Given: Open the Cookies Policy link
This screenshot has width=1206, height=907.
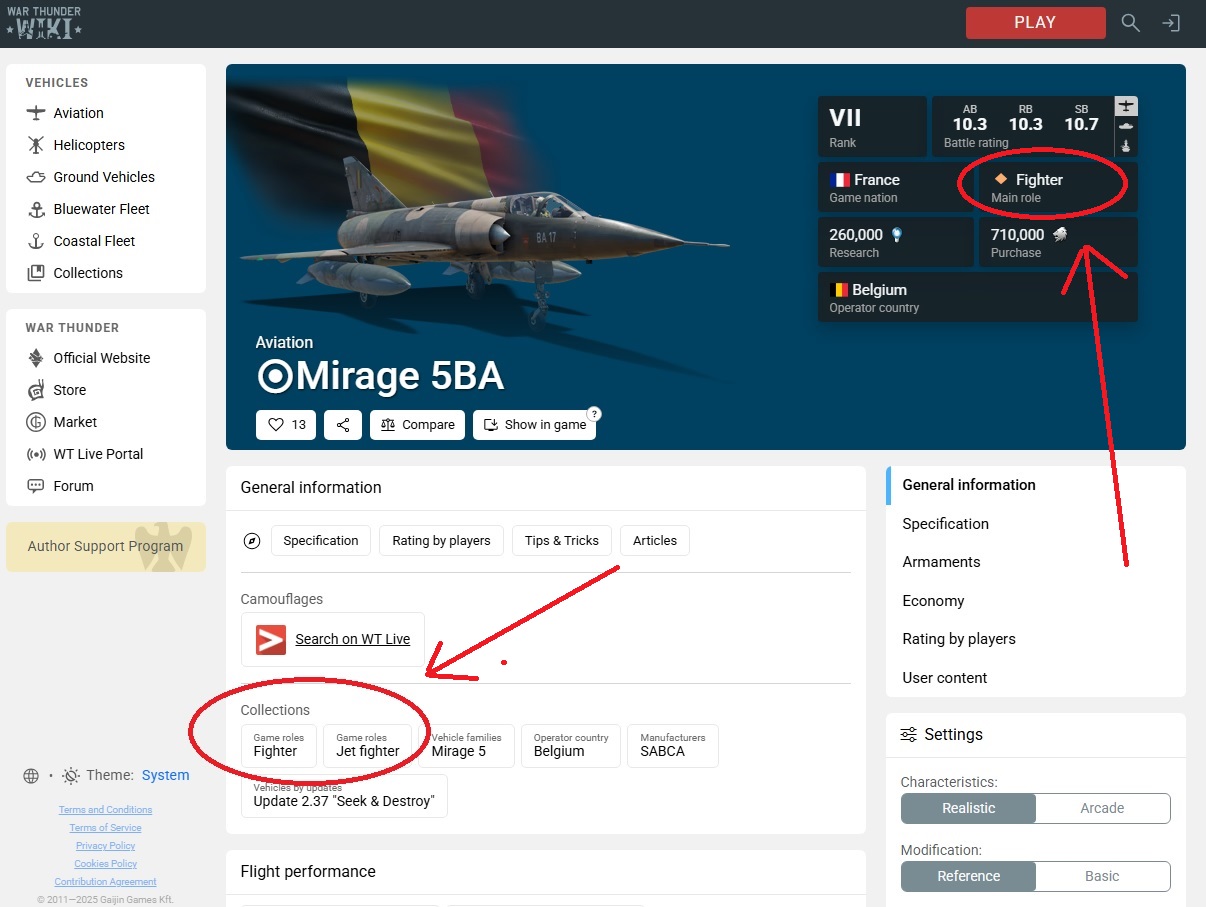Looking at the screenshot, I should coord(106,864).
